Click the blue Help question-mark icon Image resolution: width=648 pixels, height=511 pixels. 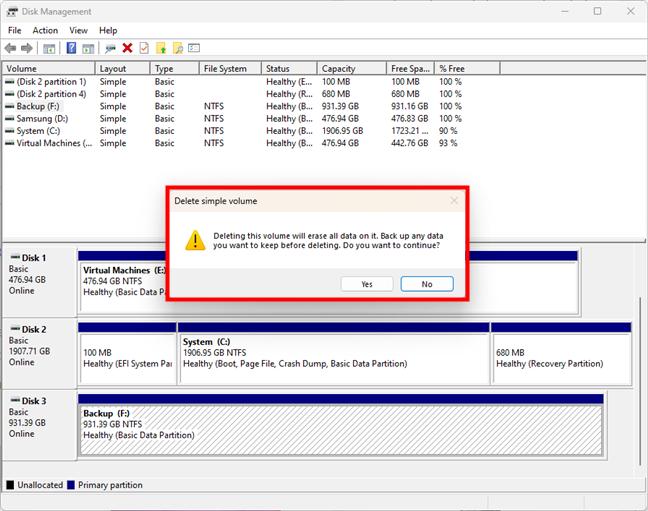(x=71, y=48)
